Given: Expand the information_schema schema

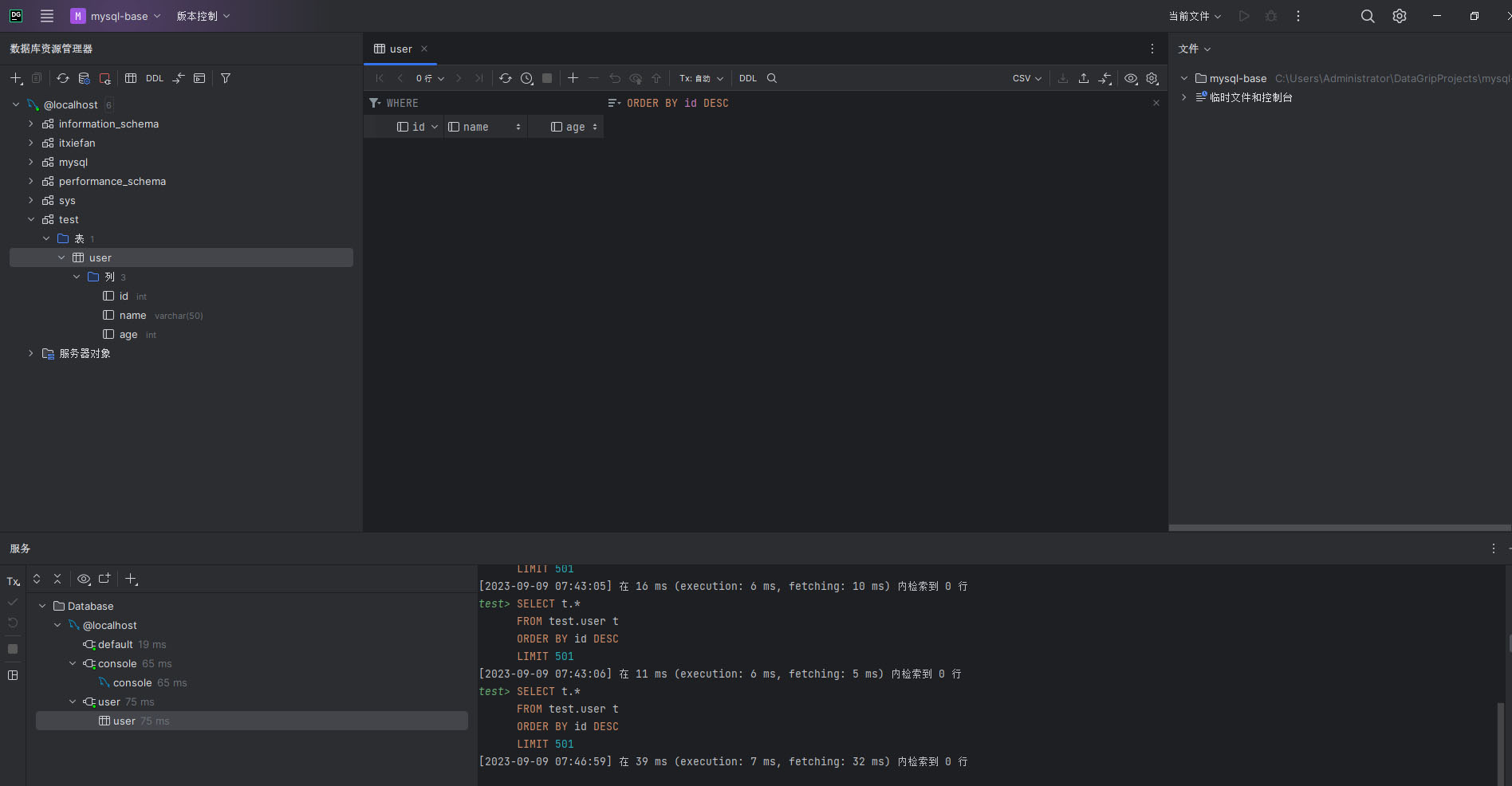Looking at the screenshot, I should pos(31,124).
